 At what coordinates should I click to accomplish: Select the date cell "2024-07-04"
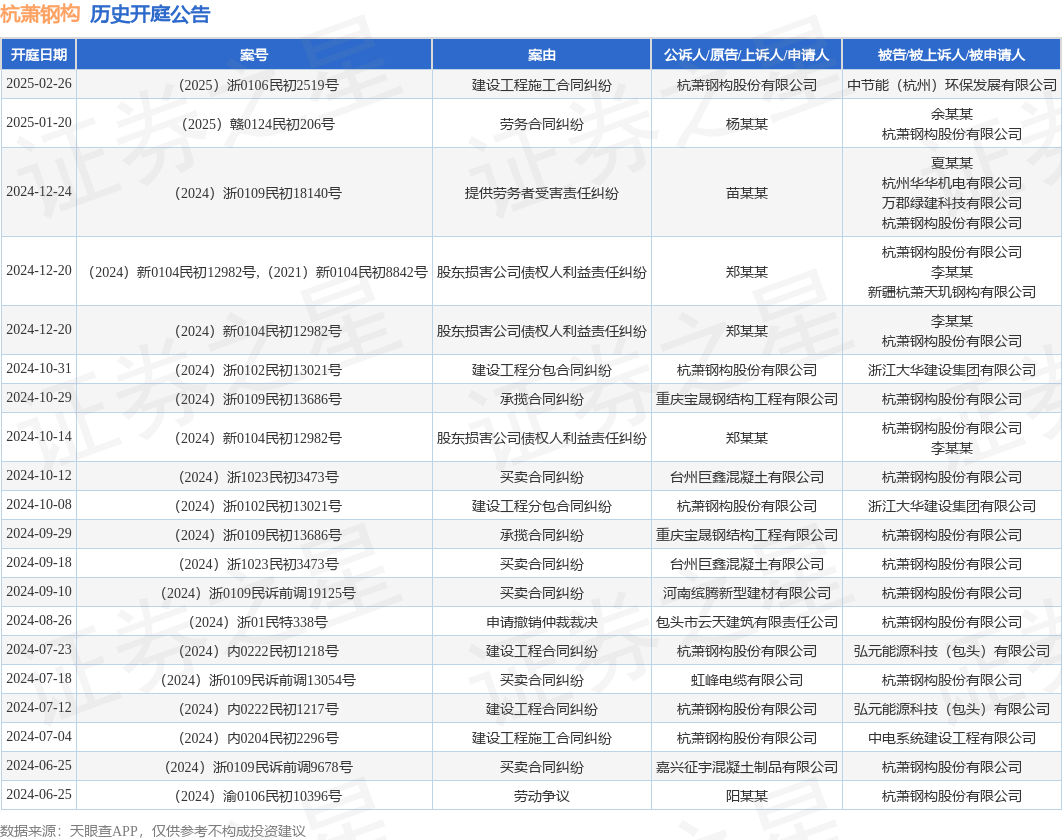(39, 736)
